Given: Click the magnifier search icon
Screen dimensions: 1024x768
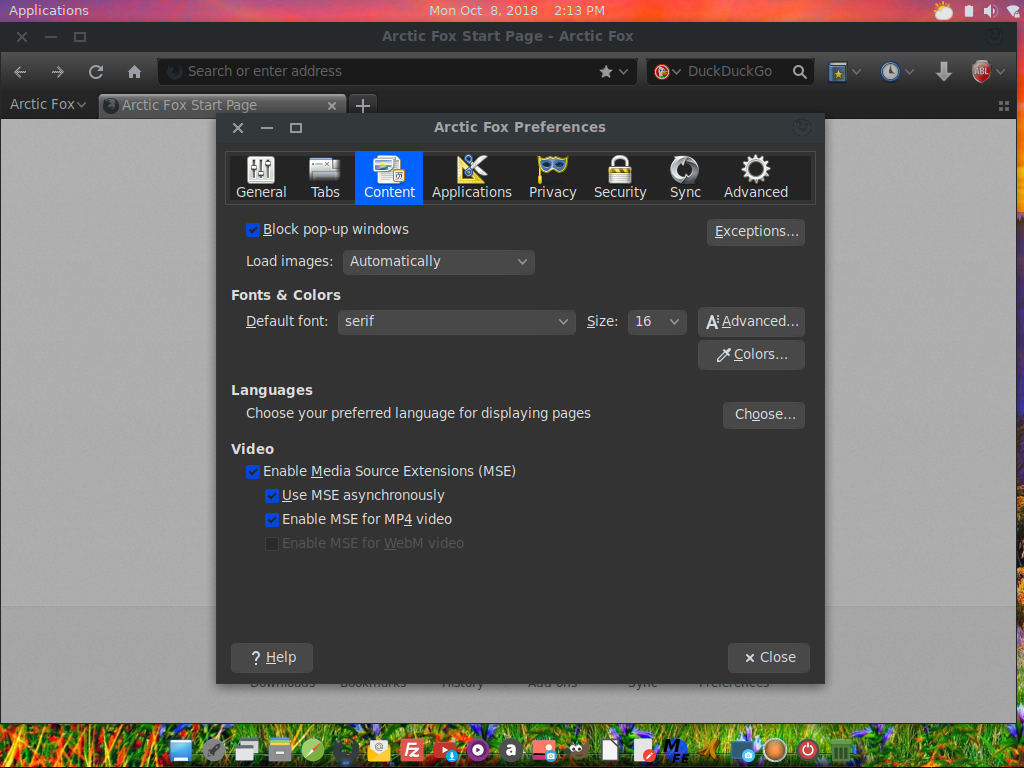Looking at the screenshot, I should [800, 72].
